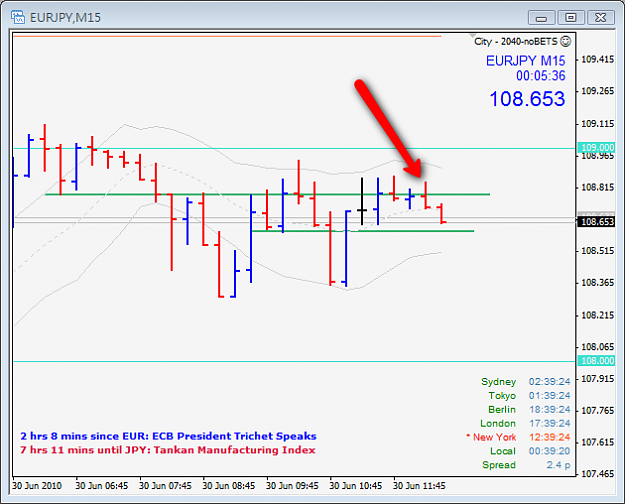Select the 107.615 price scale value
625x504 pixels.
tap(597, 442)
